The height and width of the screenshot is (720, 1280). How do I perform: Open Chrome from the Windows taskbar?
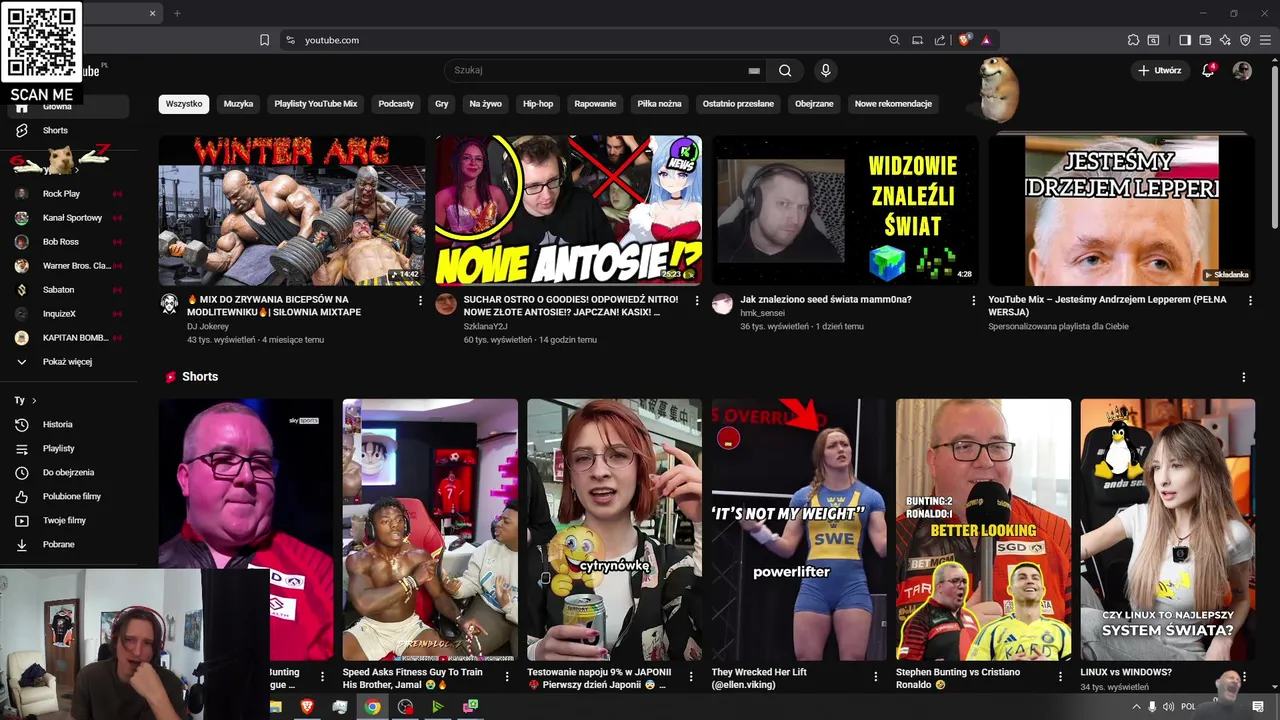click(x=372, y=706)
